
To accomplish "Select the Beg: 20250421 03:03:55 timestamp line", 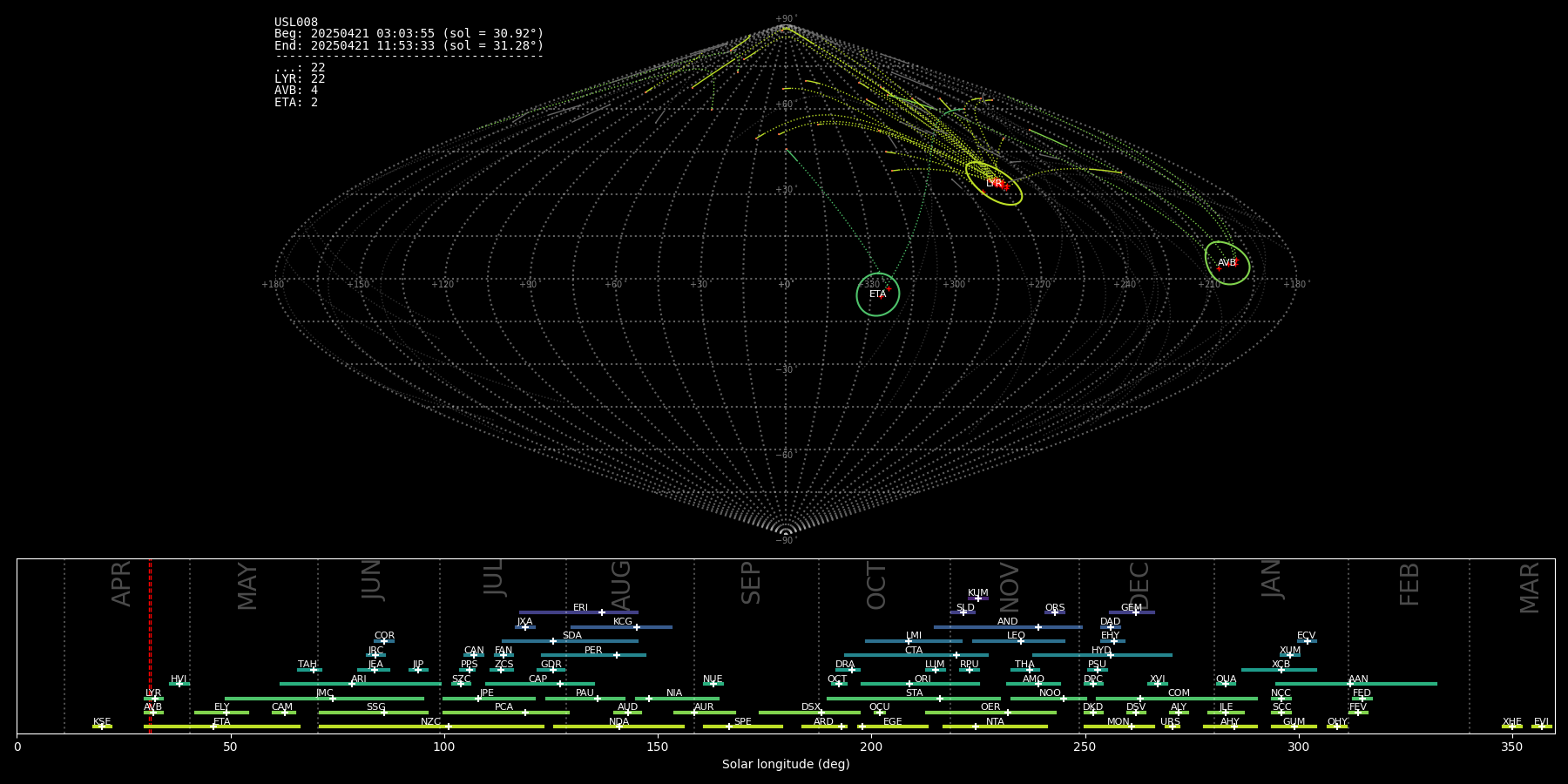I will 409,34.
